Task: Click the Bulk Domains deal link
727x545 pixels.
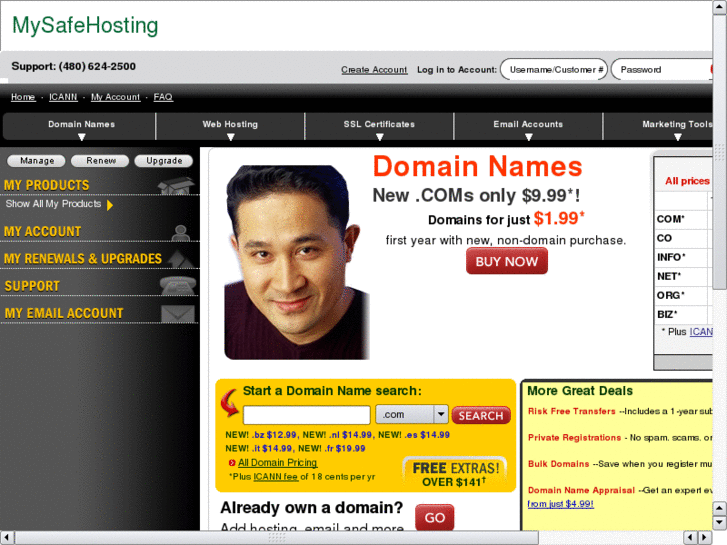Action: point(559,464)
